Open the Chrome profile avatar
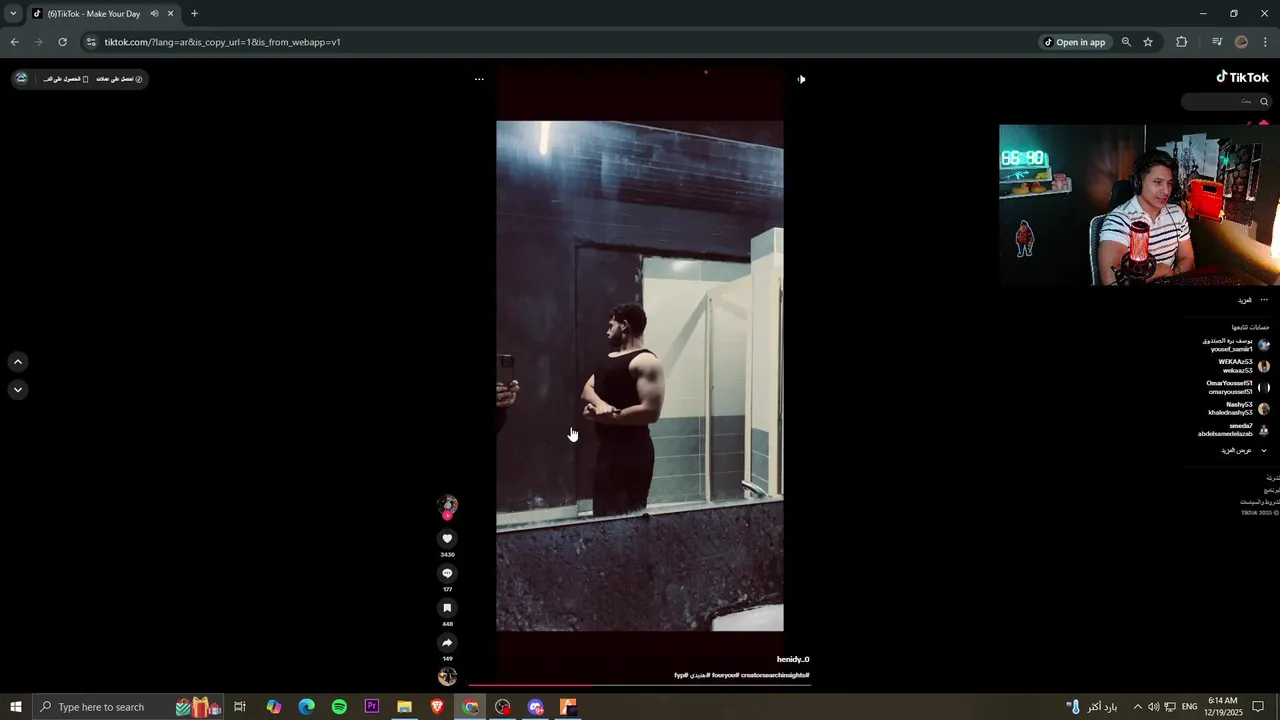 click(x=1242, y=42)
